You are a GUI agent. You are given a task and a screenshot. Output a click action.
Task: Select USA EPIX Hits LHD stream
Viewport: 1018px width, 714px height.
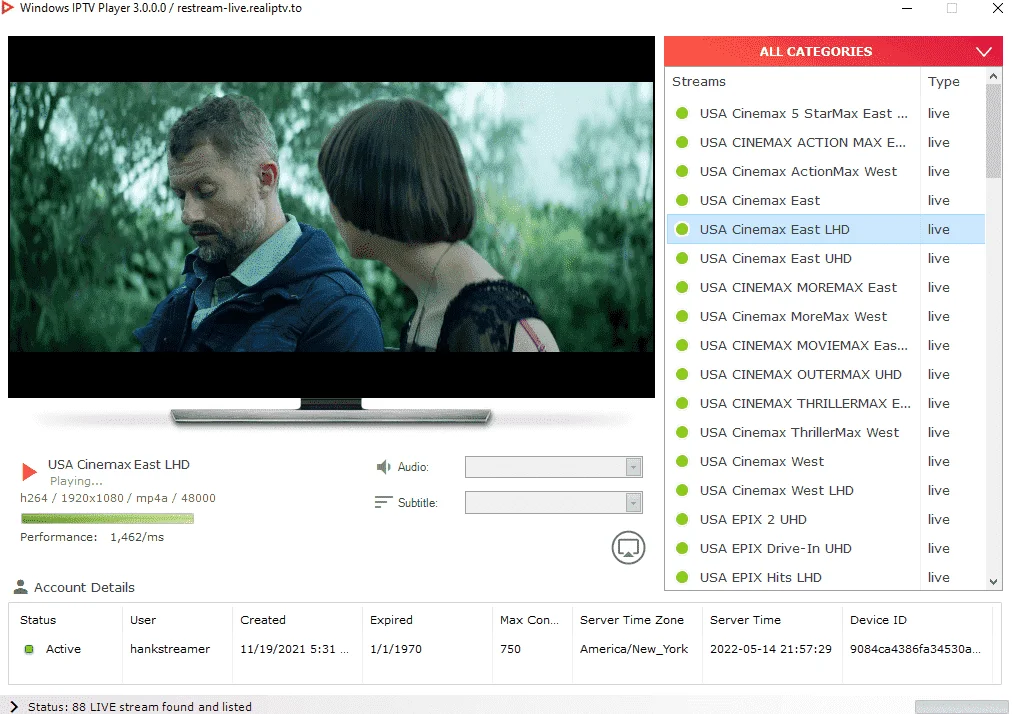pyautogui.click(x=826, y=577)
